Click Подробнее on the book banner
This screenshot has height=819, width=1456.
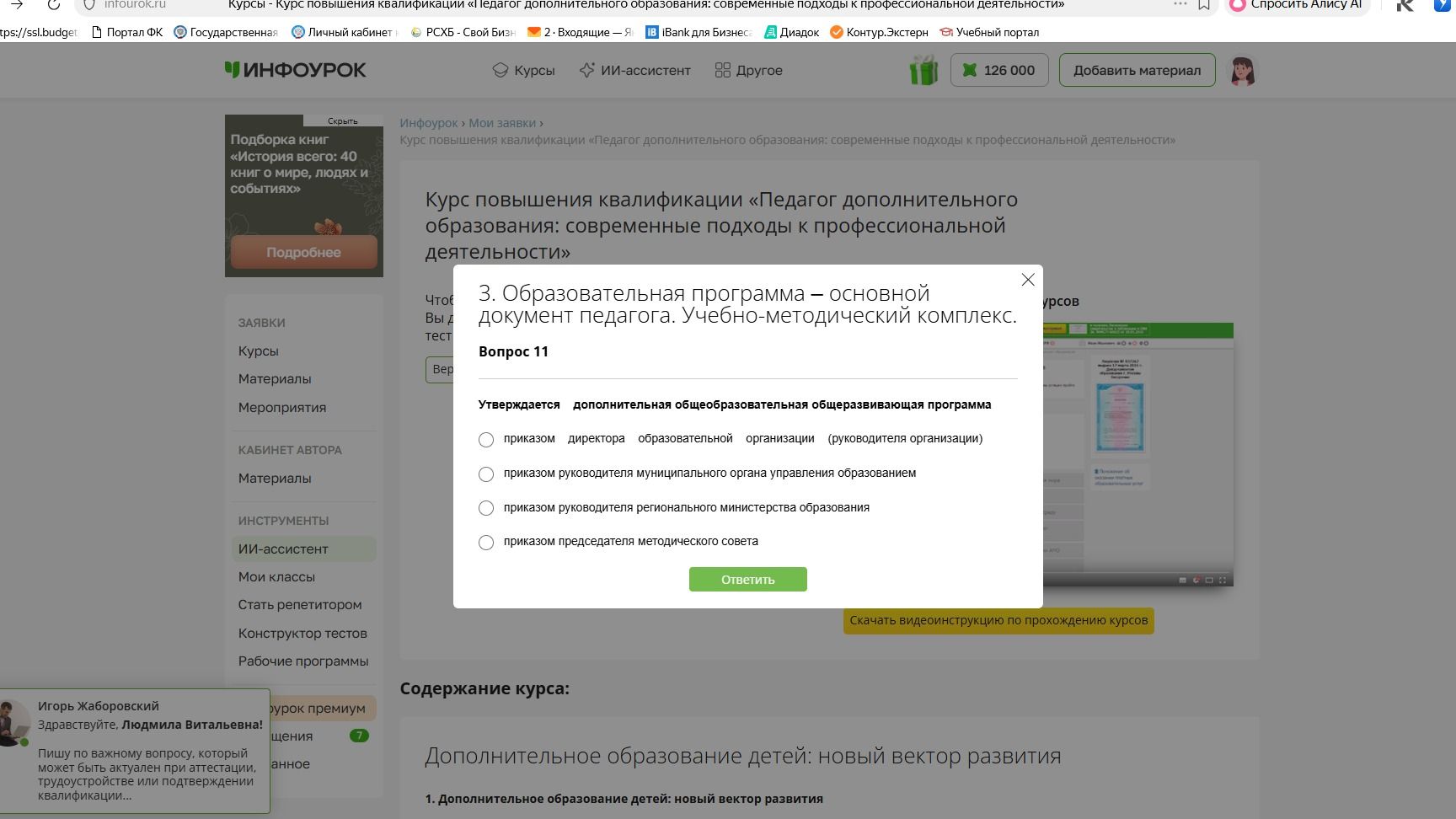[303, 252]
